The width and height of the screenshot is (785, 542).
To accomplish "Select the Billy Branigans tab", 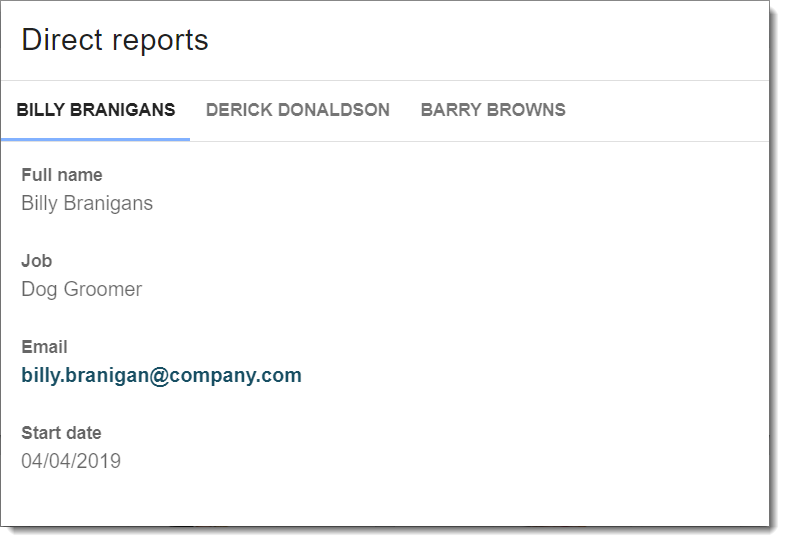I will (x=96, y=110).
